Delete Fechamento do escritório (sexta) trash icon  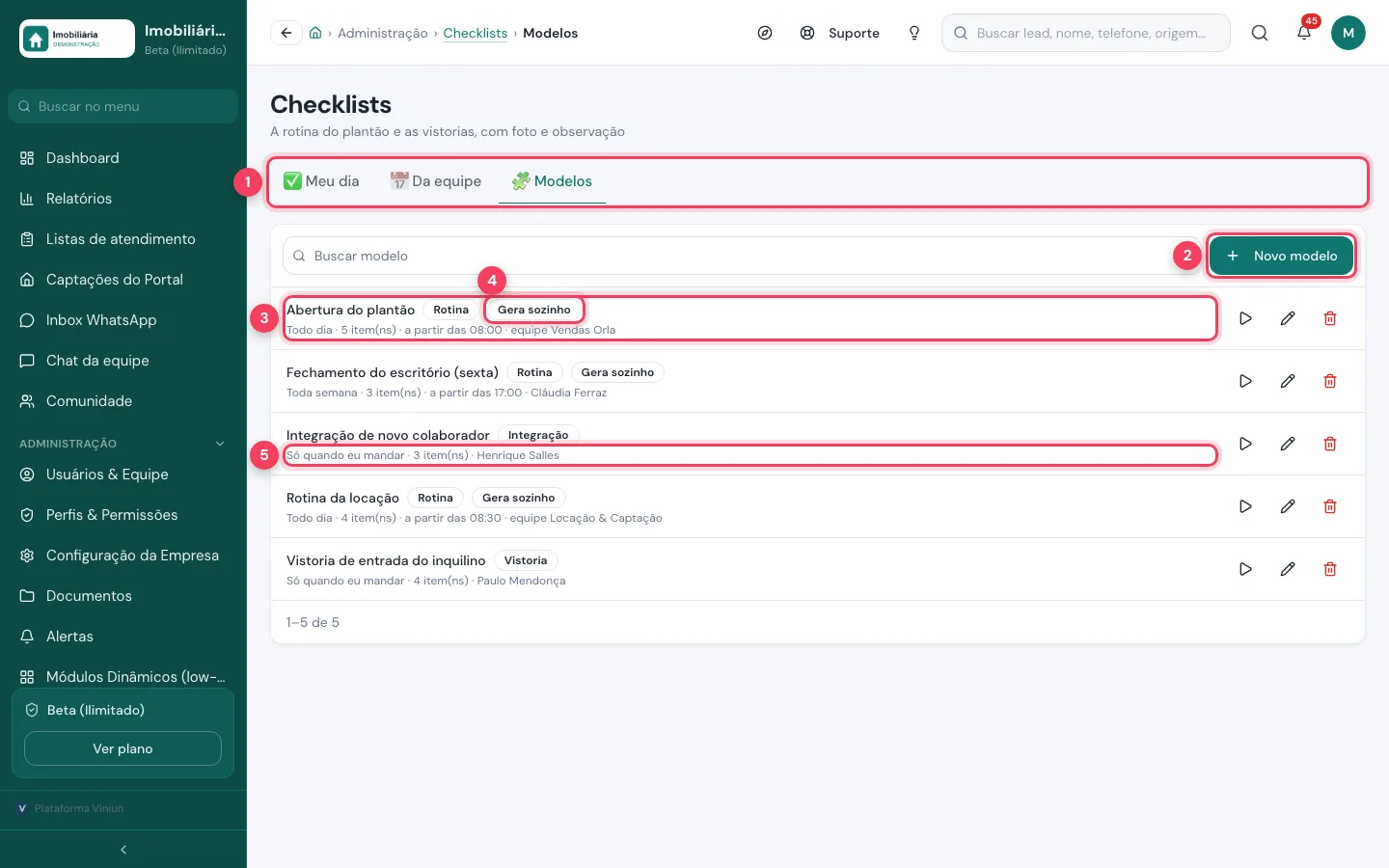(1330, 381)
